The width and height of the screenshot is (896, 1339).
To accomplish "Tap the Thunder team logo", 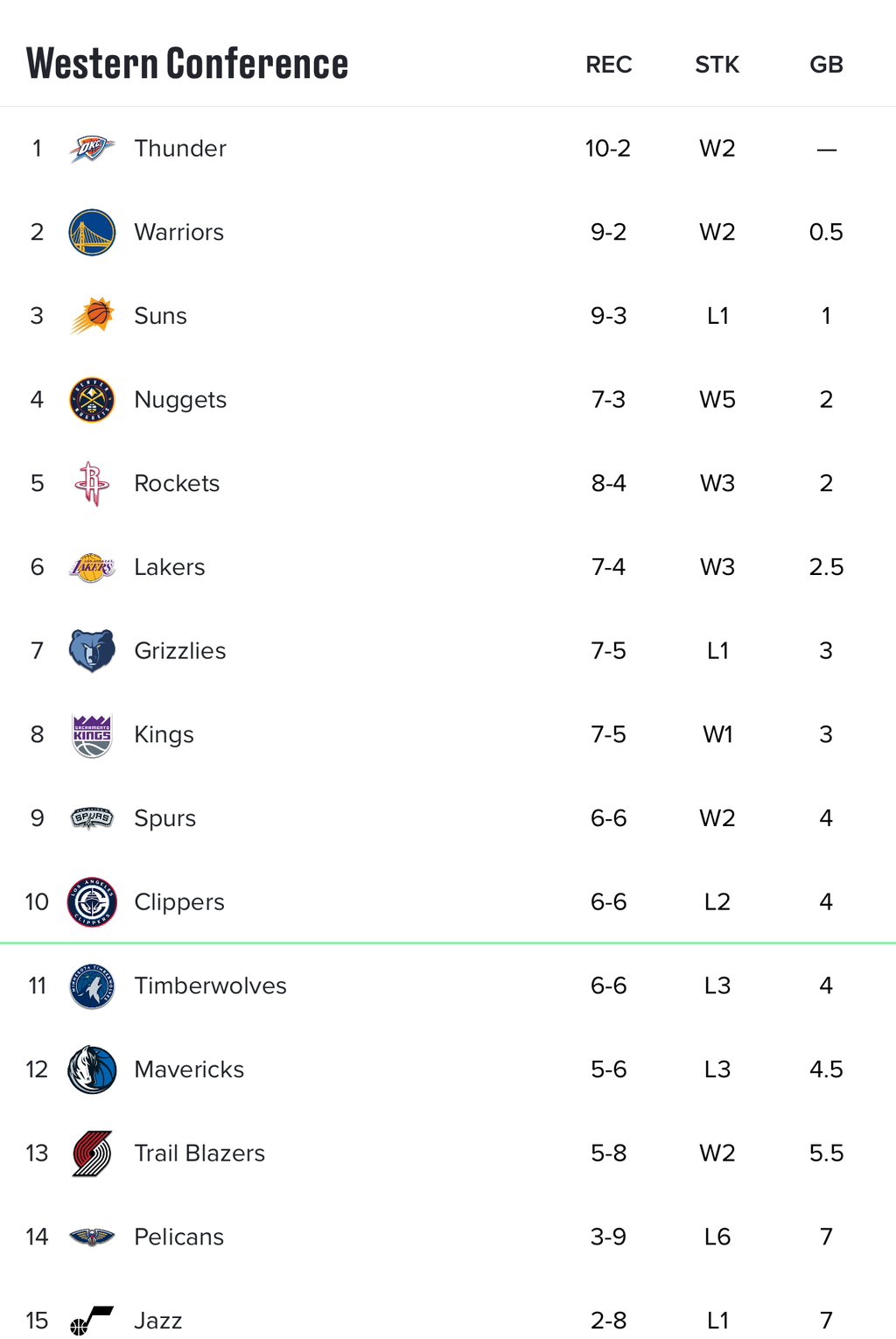I will [92, 149].
